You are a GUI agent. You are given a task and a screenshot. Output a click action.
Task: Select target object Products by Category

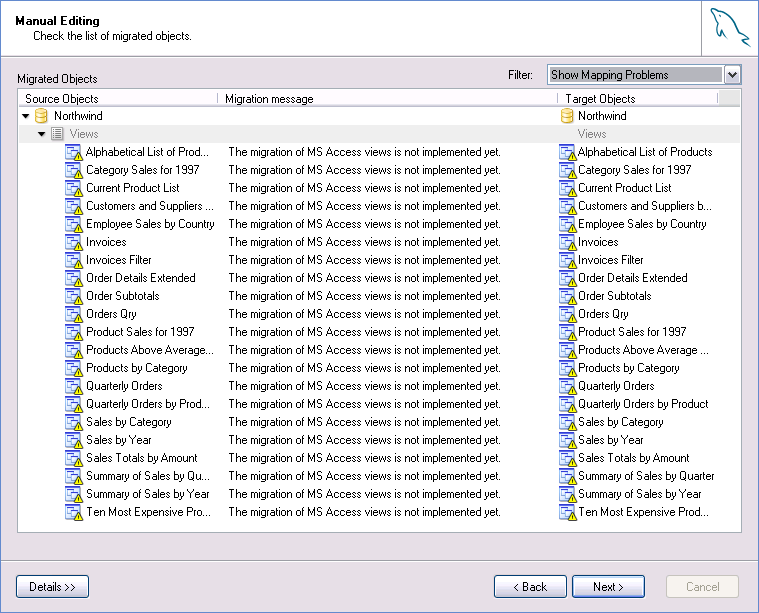[x=628, y=368]
